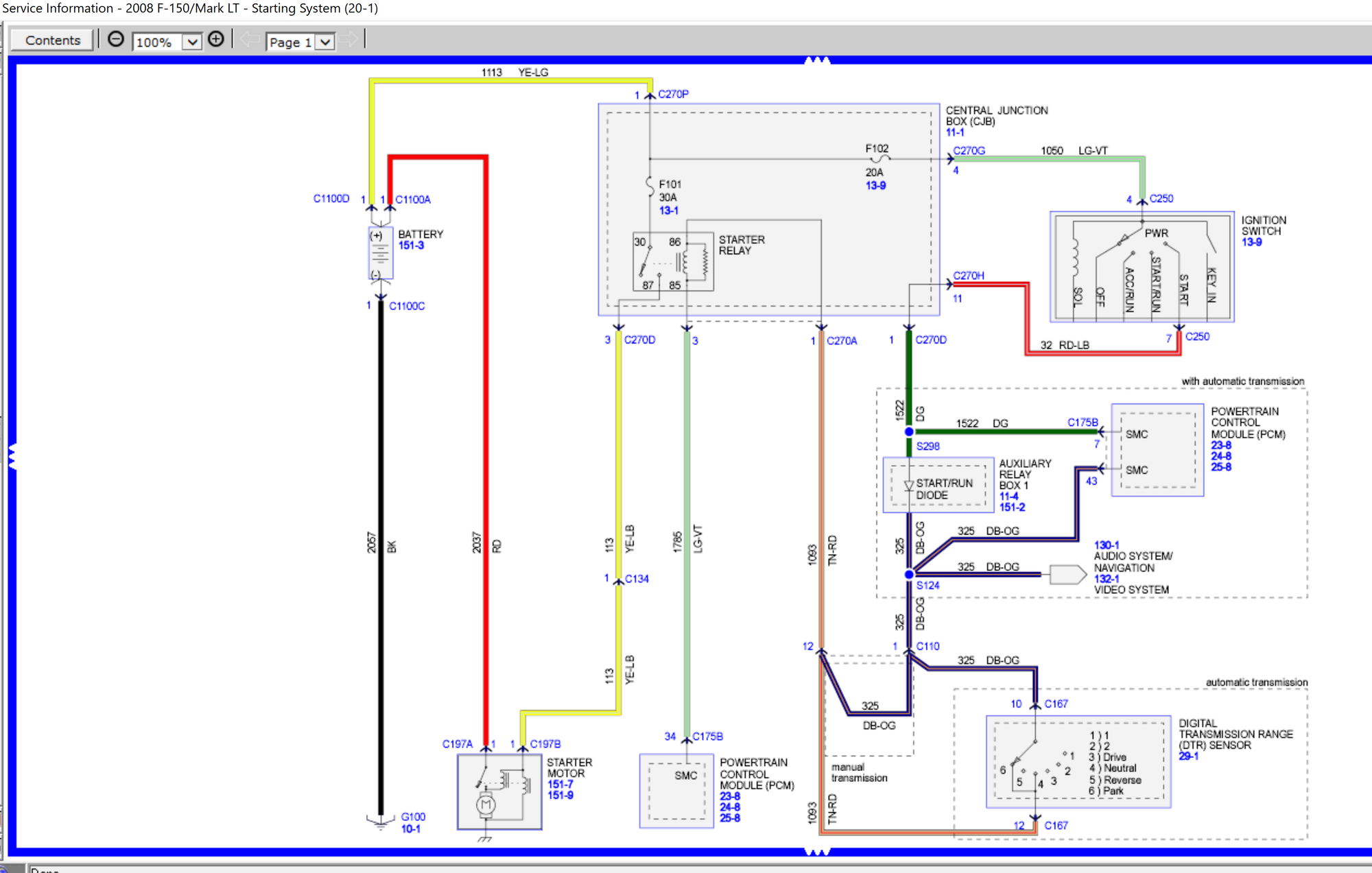Select the zoom in (plus) icon
Screen dimensions: 1372x873
(x=216, y=39)
